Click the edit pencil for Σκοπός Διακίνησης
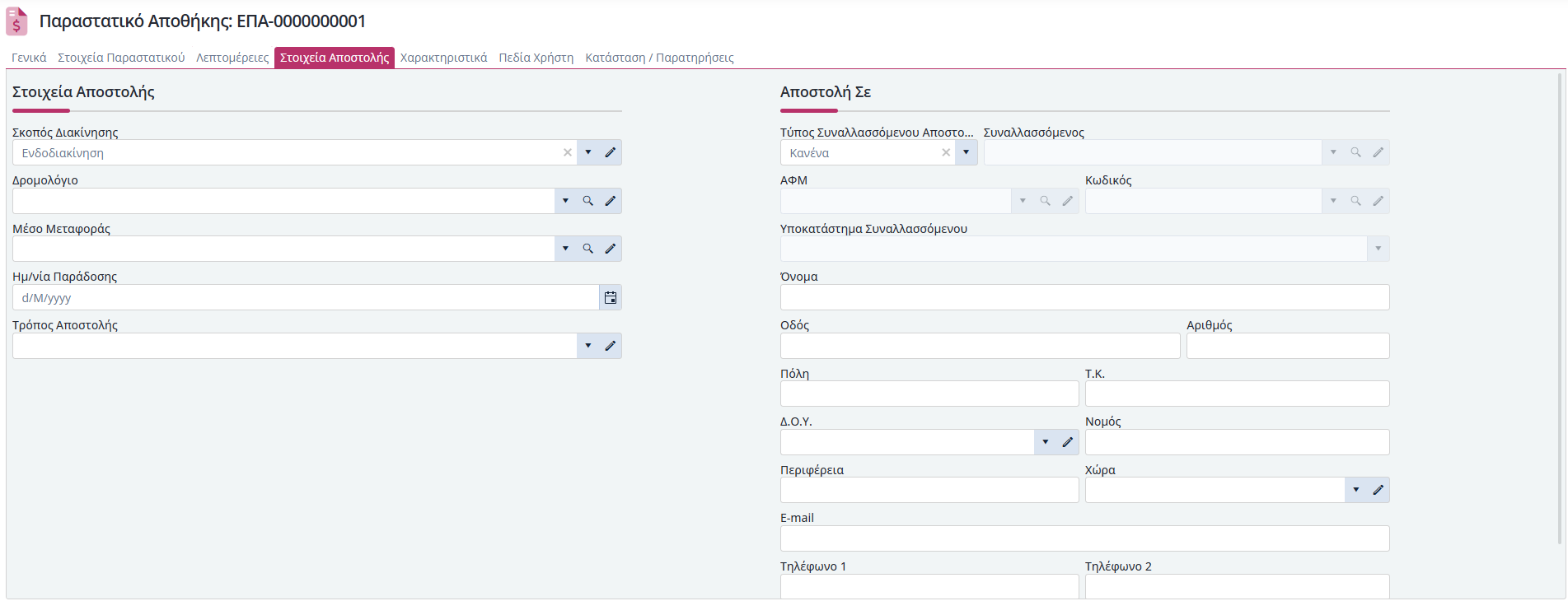The height and width of the screenshot is (601, 1568). point(611,152)
